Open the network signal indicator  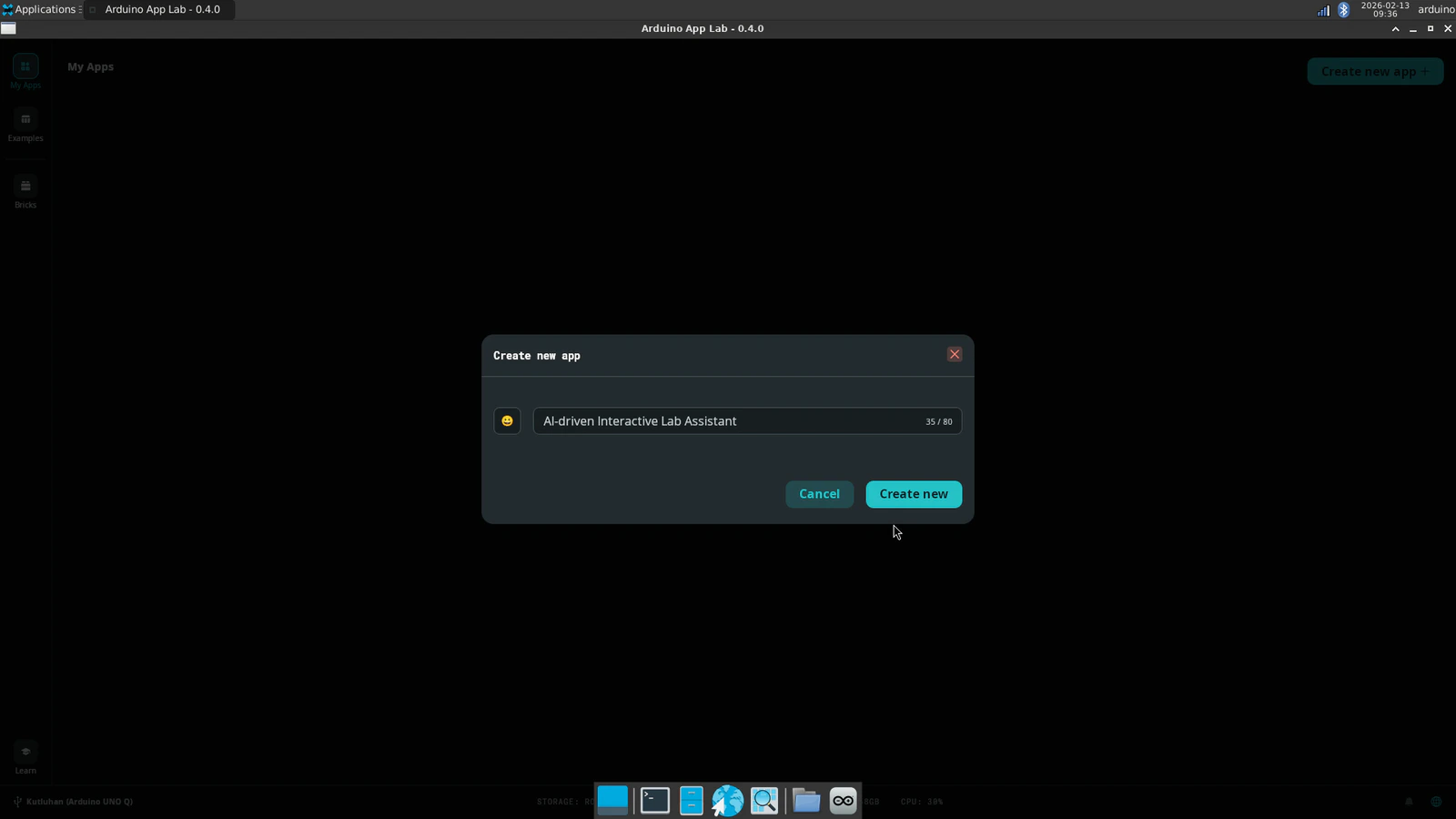pos(1323,10)
